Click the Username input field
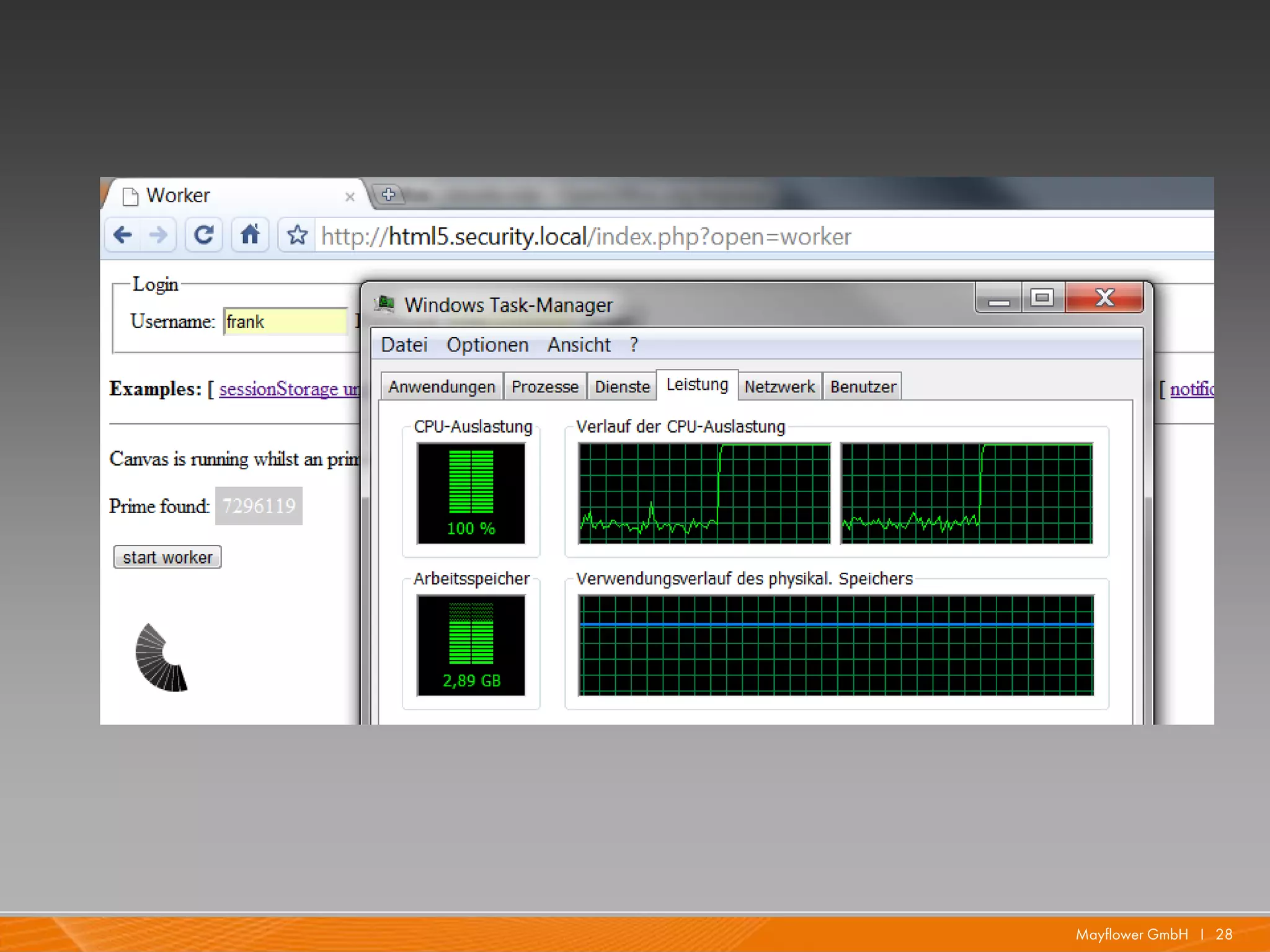Image resolution: width=1270 pixels, height=952 pixels. [285, 322]
